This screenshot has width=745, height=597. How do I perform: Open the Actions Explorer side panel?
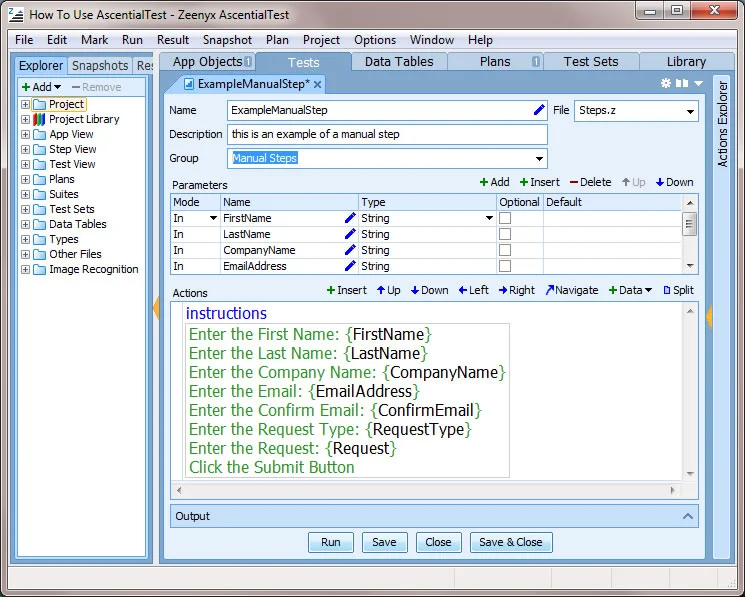pos(722,125)
